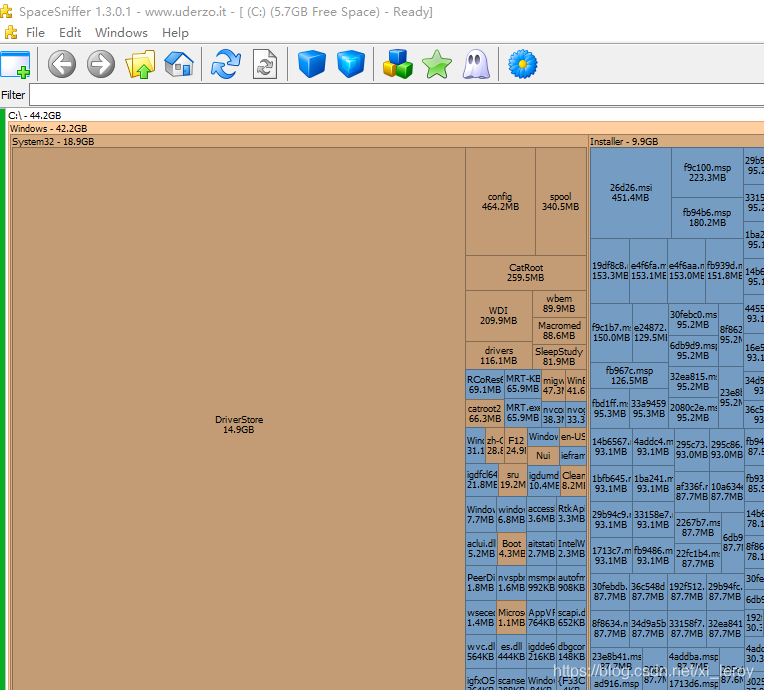Screen dimensions: 764x690
Task: Select the 26d26.msi 451.4MB file block
Action: (630, 193)
